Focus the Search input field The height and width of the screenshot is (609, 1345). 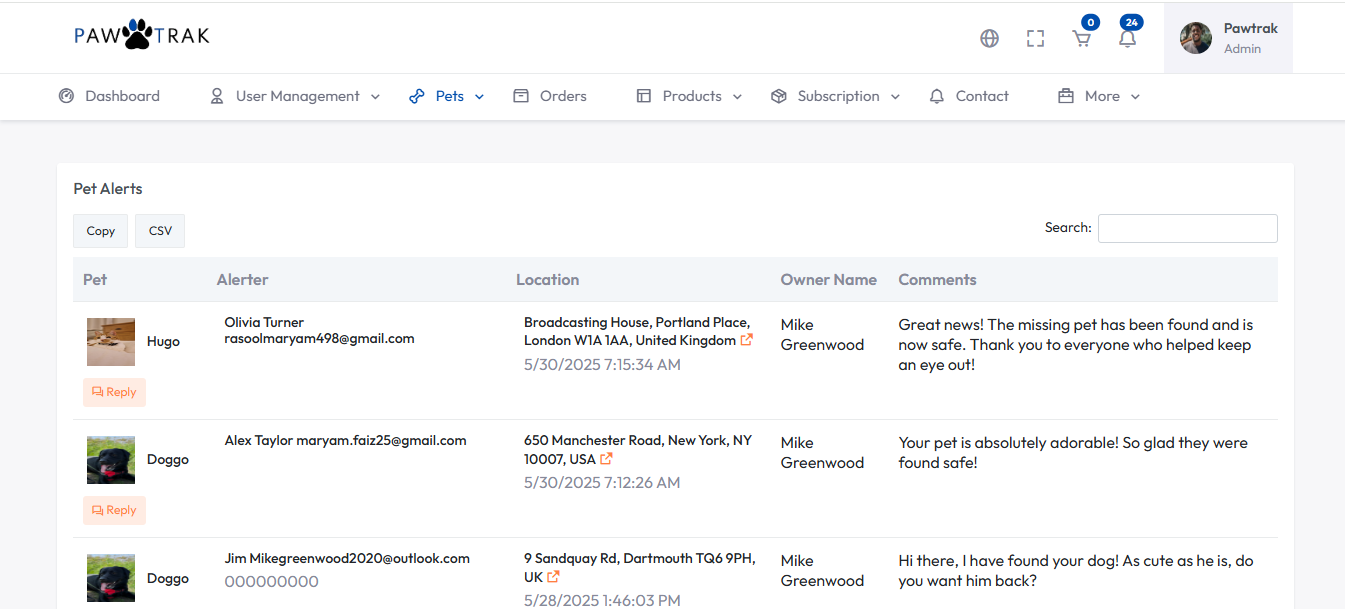click(1187, 228)
